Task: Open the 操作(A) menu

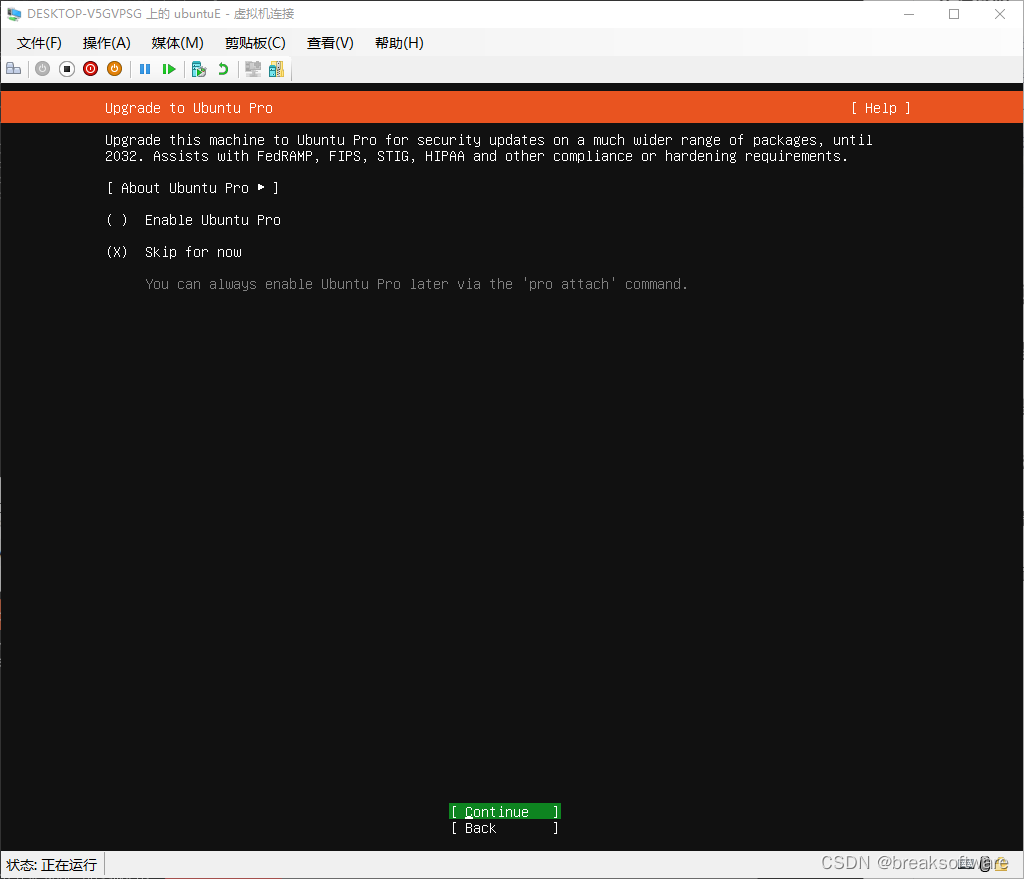Action: tap(106, 43)
